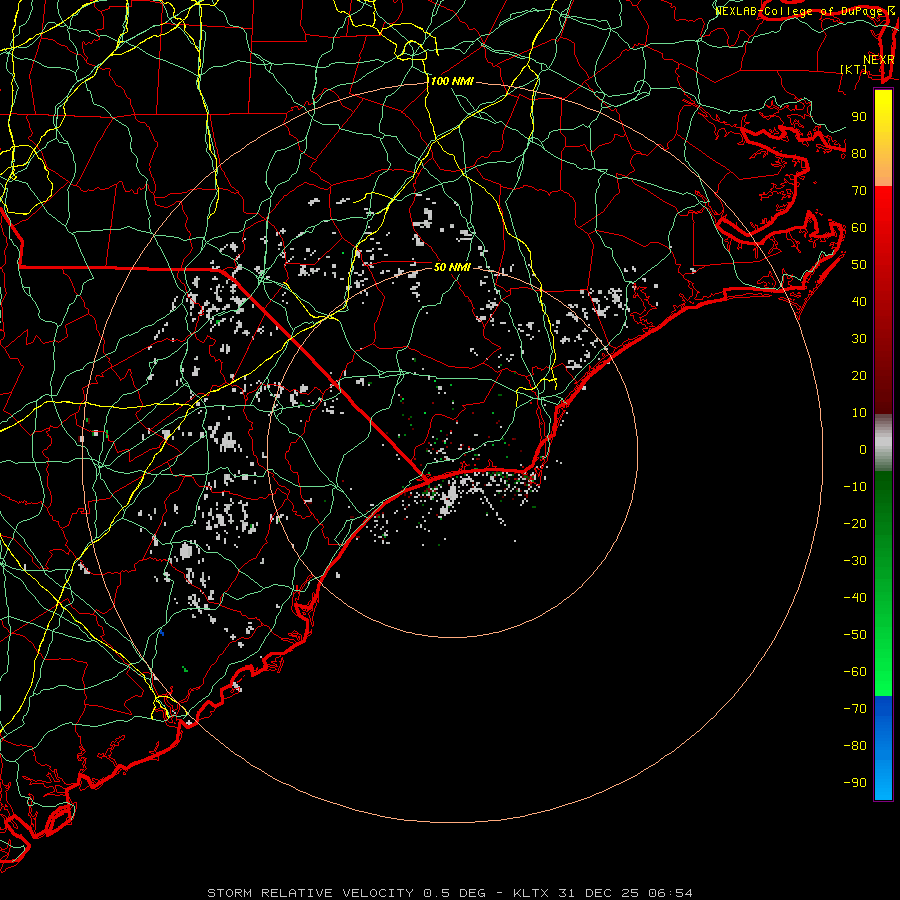Click the -80 scale value
Viewport: 900px width, 900px height.
[855, 746]
